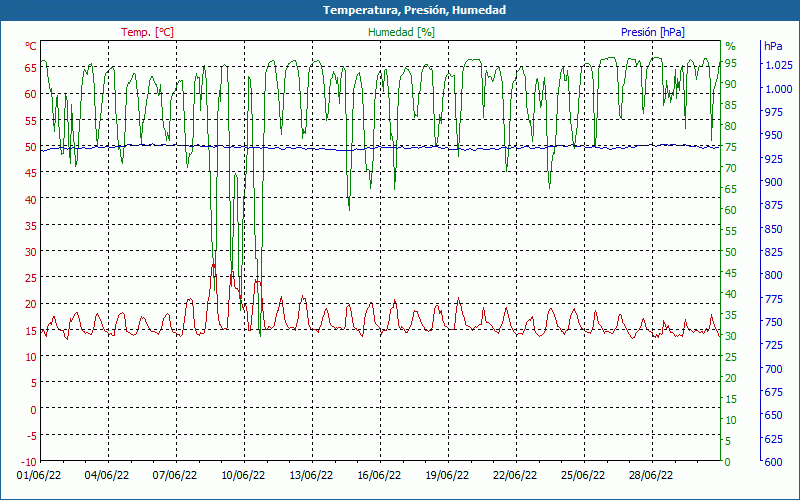Click the -10 value on temperature axis
800x500 pixels.
click(x=28, y=462)
